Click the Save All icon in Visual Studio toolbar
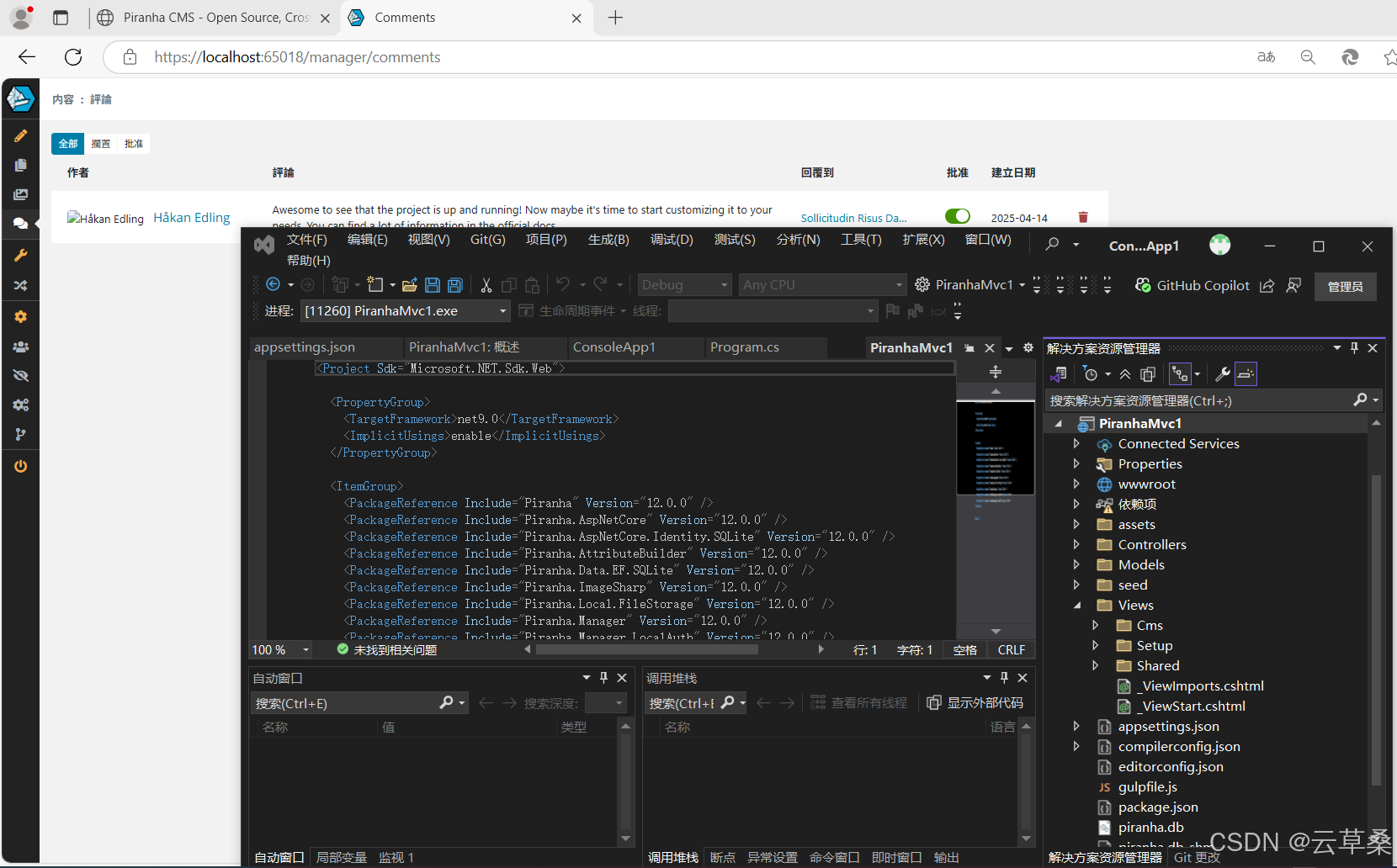 pyautogui.click(x=455, y=285)
